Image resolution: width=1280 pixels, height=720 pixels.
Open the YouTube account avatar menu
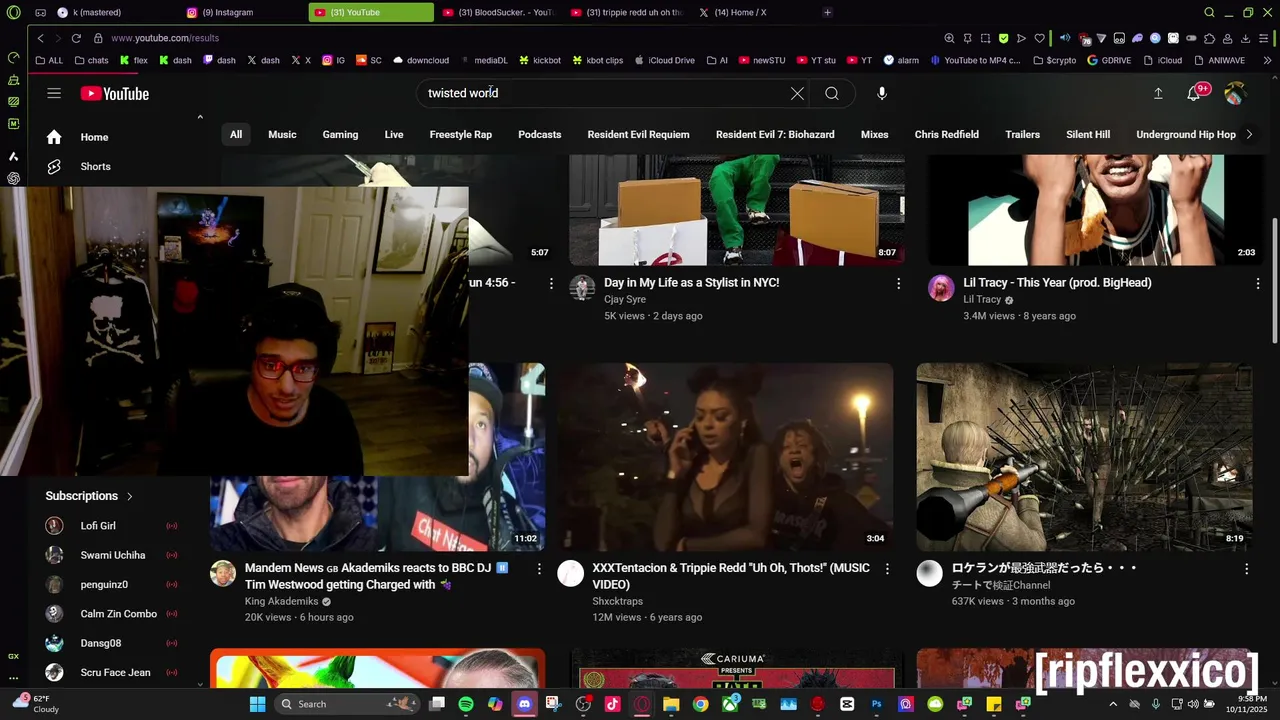click(x=1235, y=93)
